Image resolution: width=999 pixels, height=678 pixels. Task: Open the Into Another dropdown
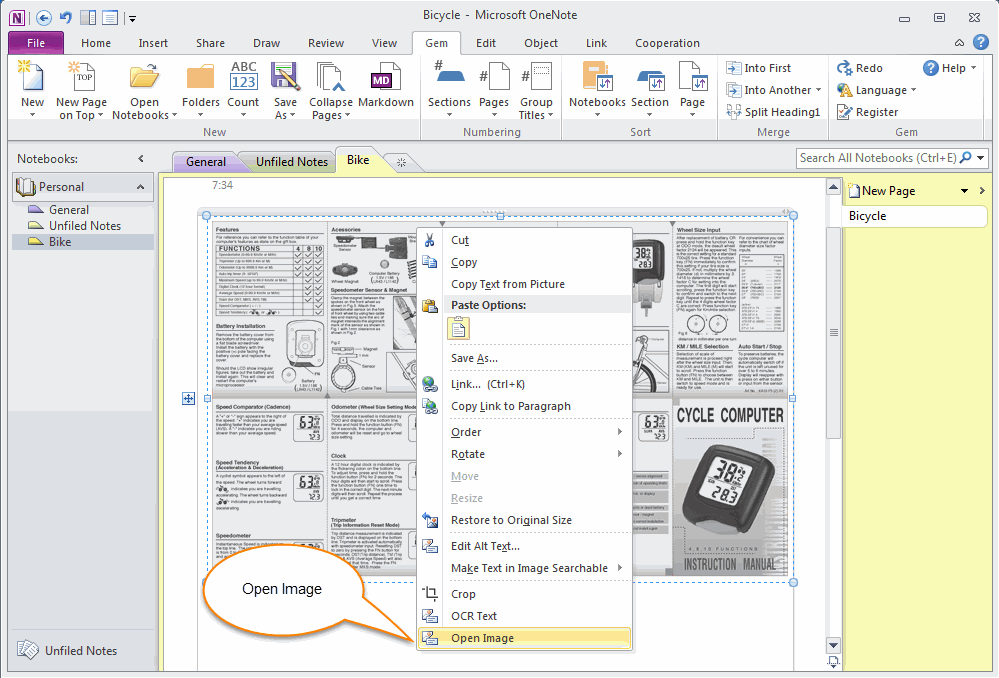pyautogui.click(x=819, y=90)
